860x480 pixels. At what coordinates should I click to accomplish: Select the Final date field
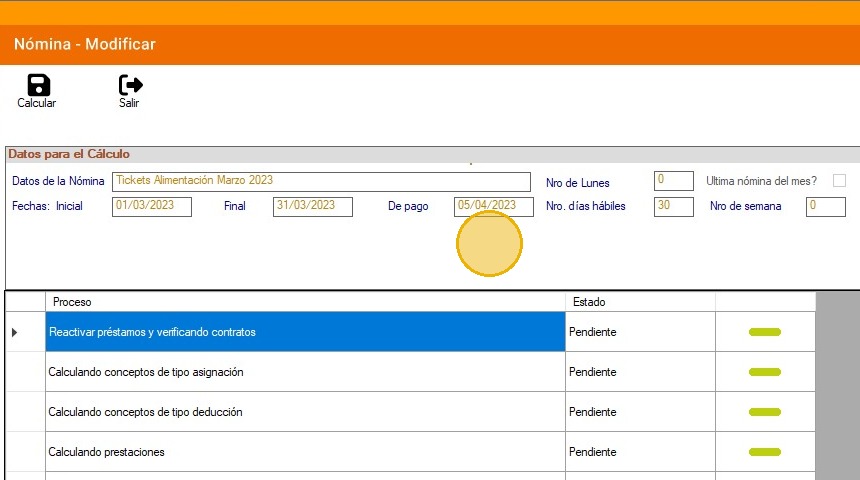[x=312, y=206]
